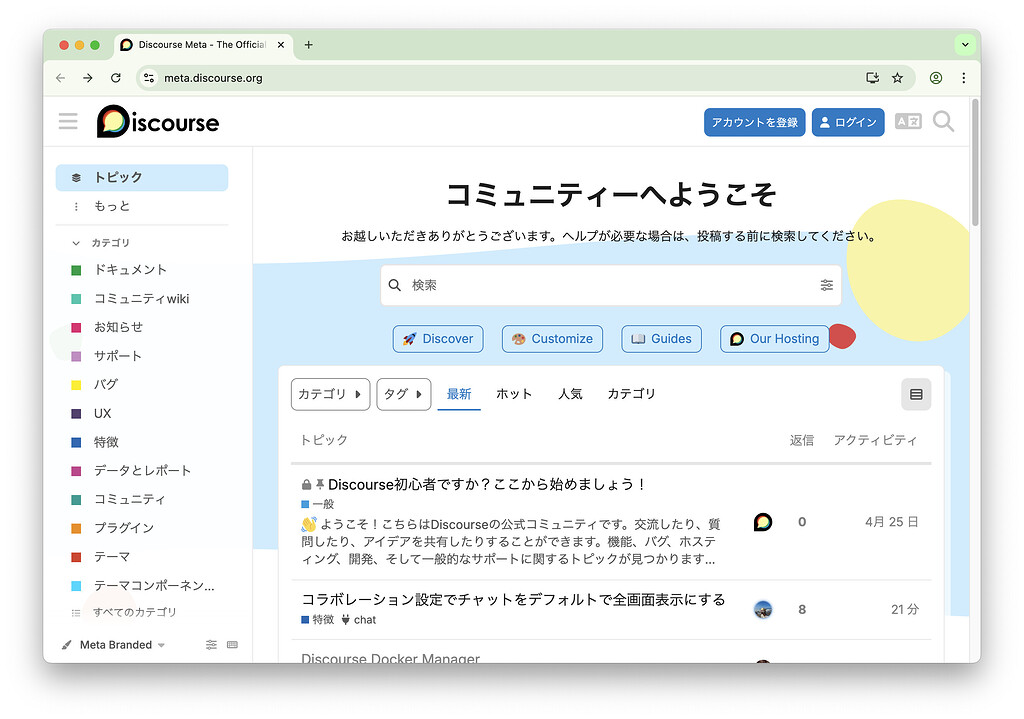The image size is (1024, 719).
Task: Click the アカウントを登録 button
Action: [x=754, y=122]
